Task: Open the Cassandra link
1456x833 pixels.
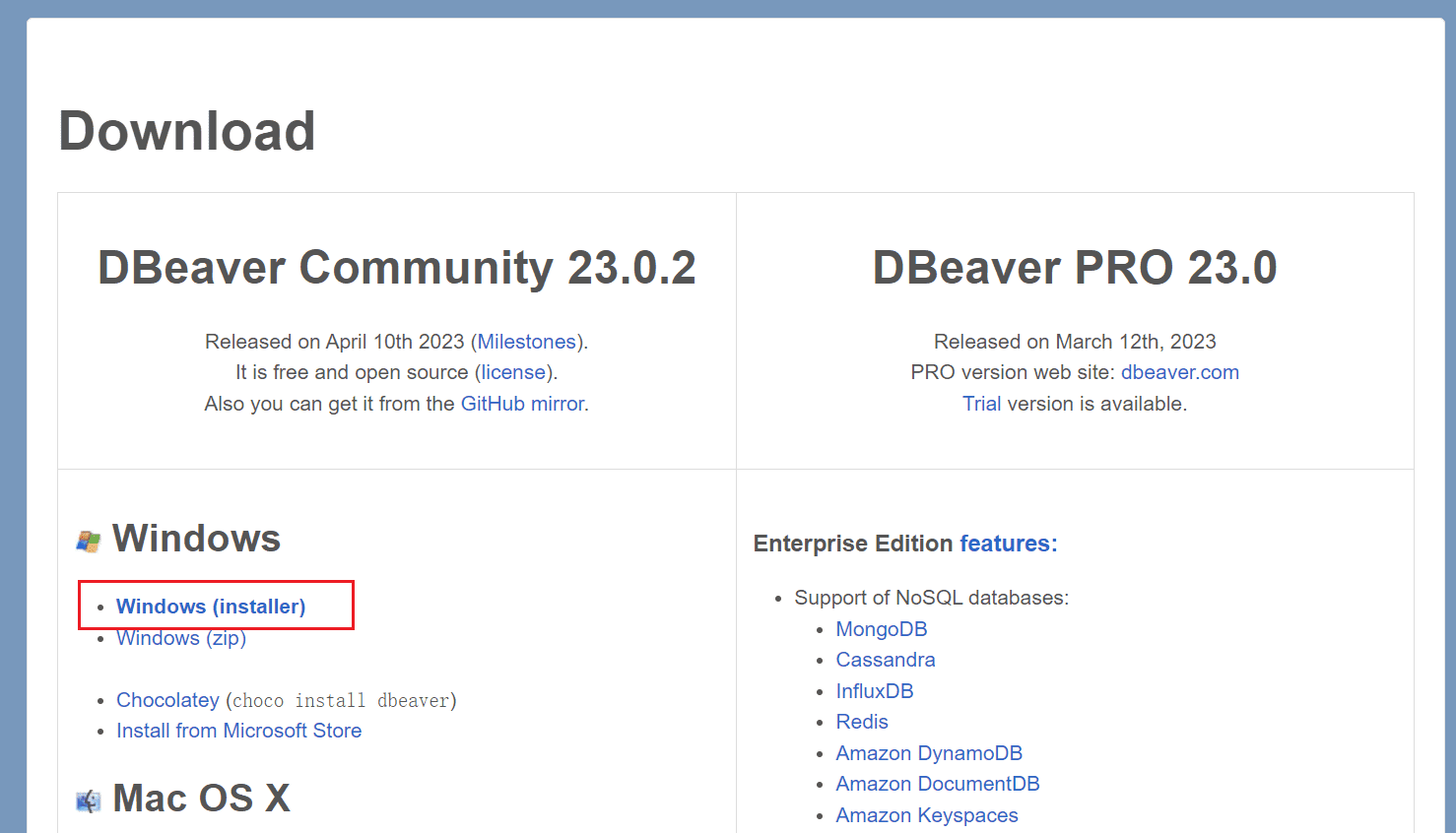Action: coord(886,660)
